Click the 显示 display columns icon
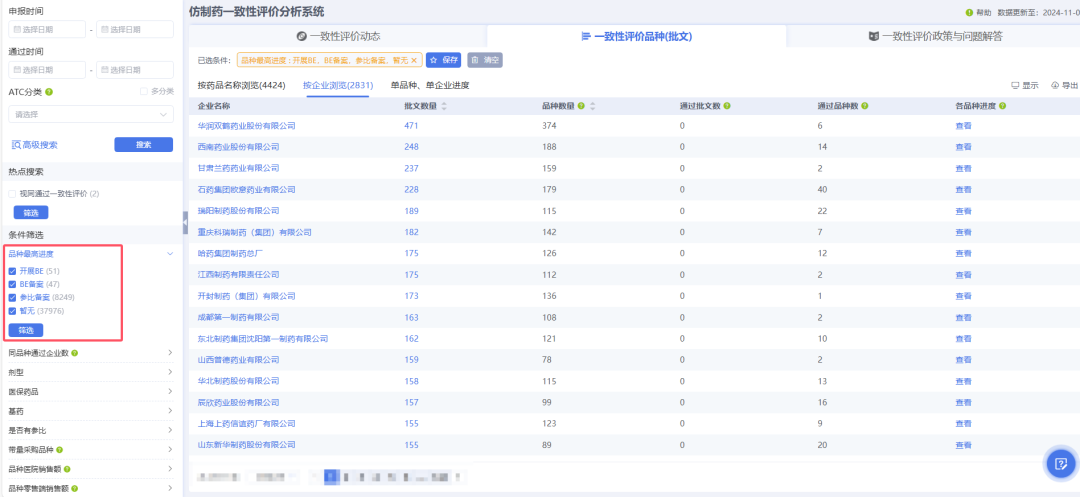Image resolution: width=1080 pixels, height=497 pixels. (x=1015, y=85)
